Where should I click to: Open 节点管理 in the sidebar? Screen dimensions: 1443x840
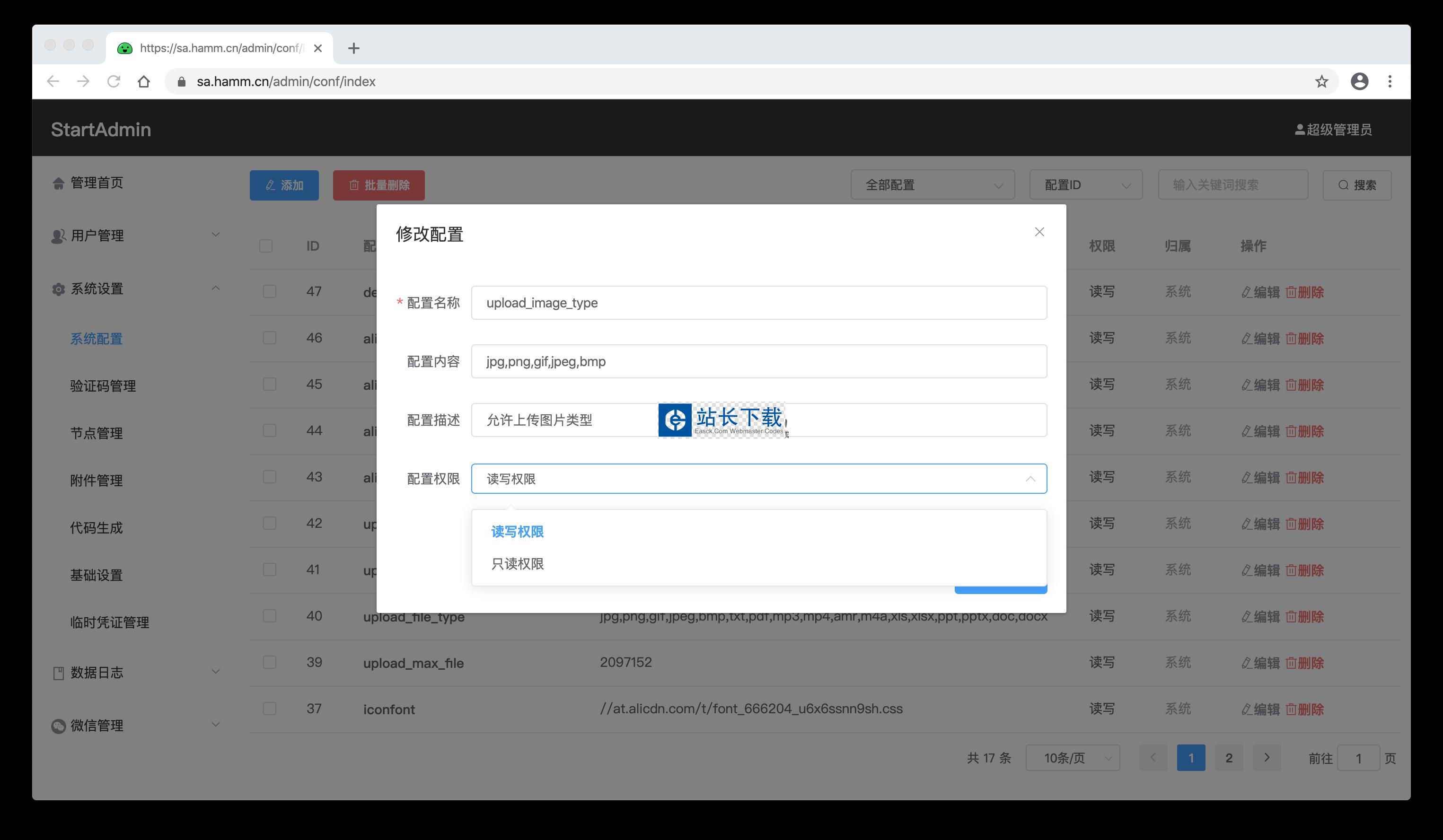click(x=96, y=433)
